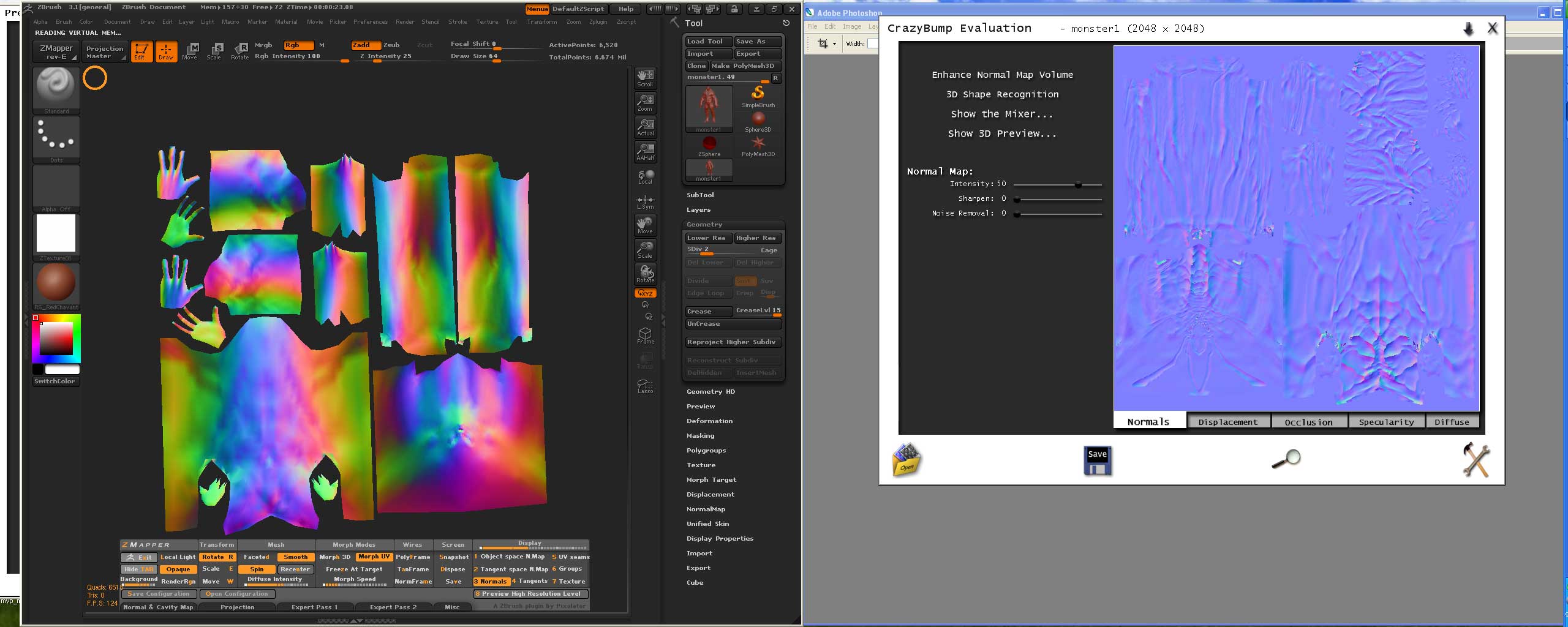
Task: Open the Zplugin menu
Action: [x=598, y=22]
